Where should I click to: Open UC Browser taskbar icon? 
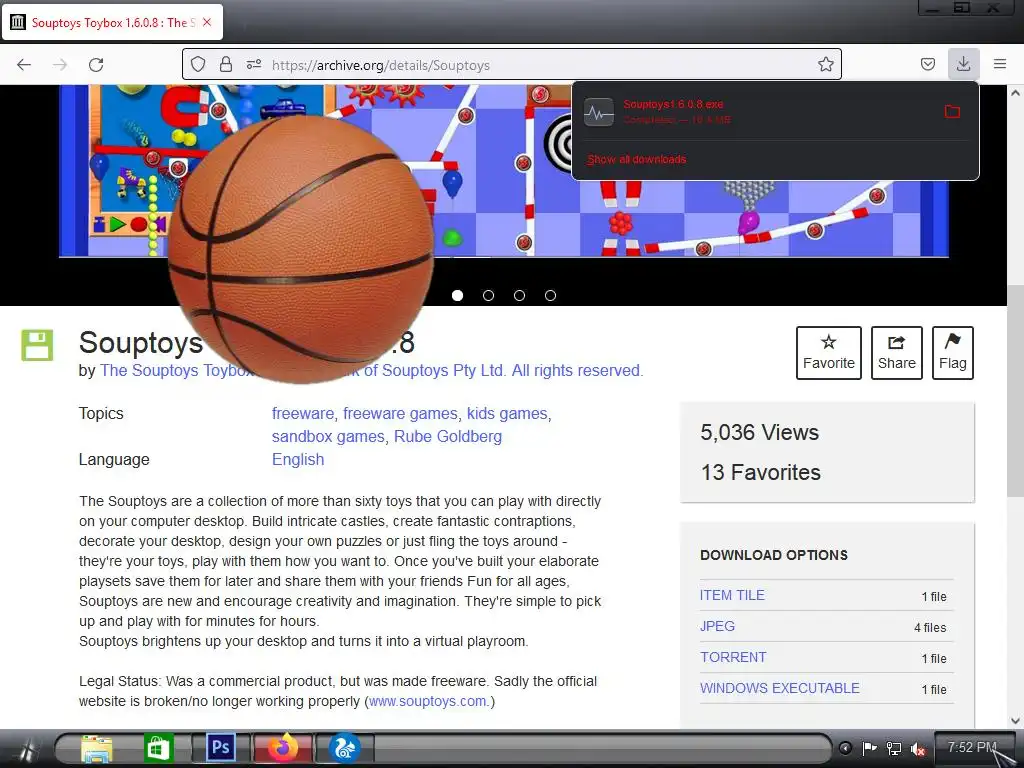pyautogui.click(x=344, y=748)
